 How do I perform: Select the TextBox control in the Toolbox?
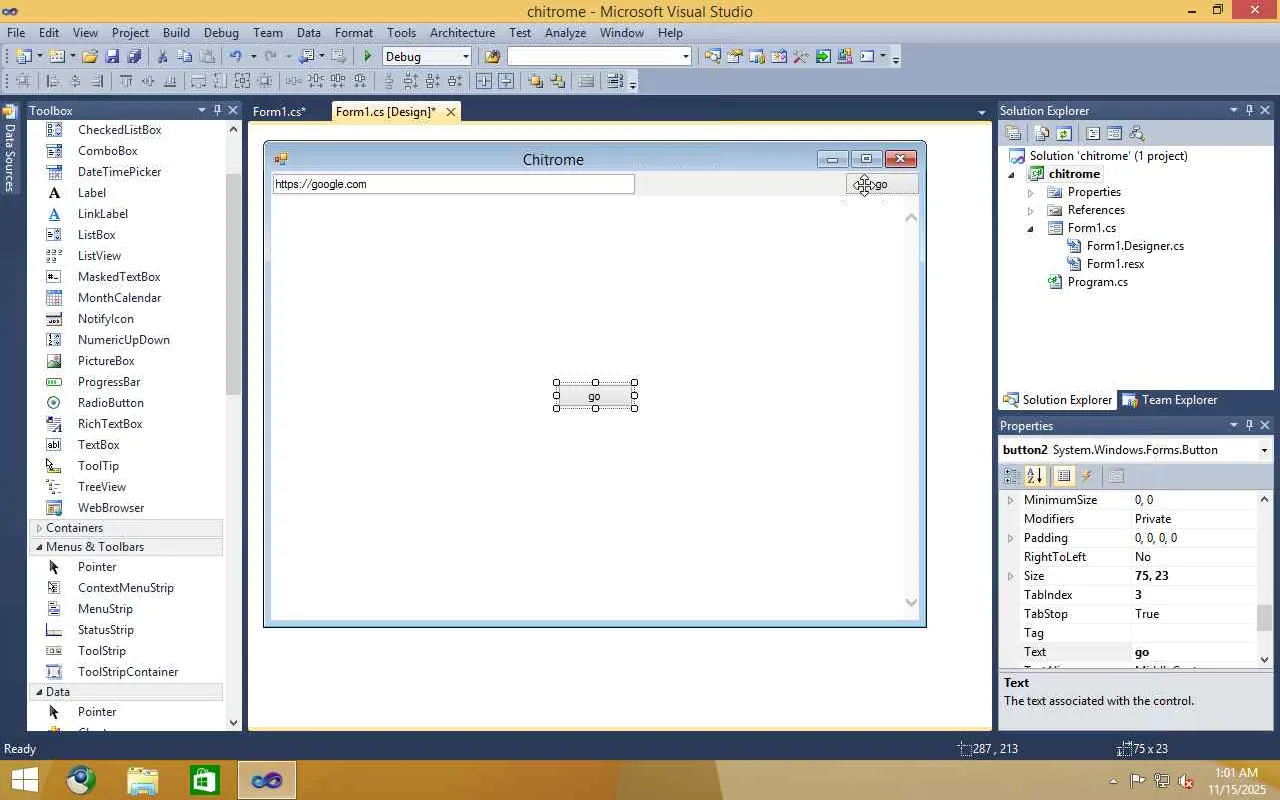99,445
